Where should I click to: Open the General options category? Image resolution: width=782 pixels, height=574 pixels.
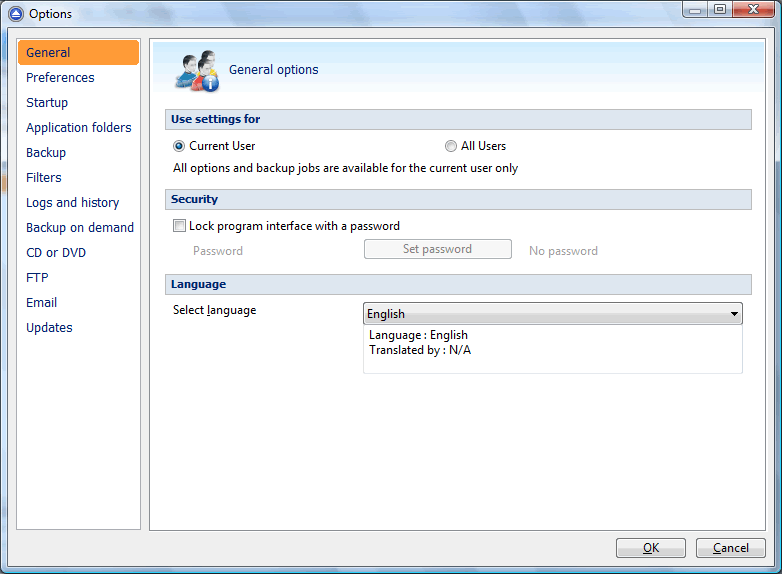(78, 52)
